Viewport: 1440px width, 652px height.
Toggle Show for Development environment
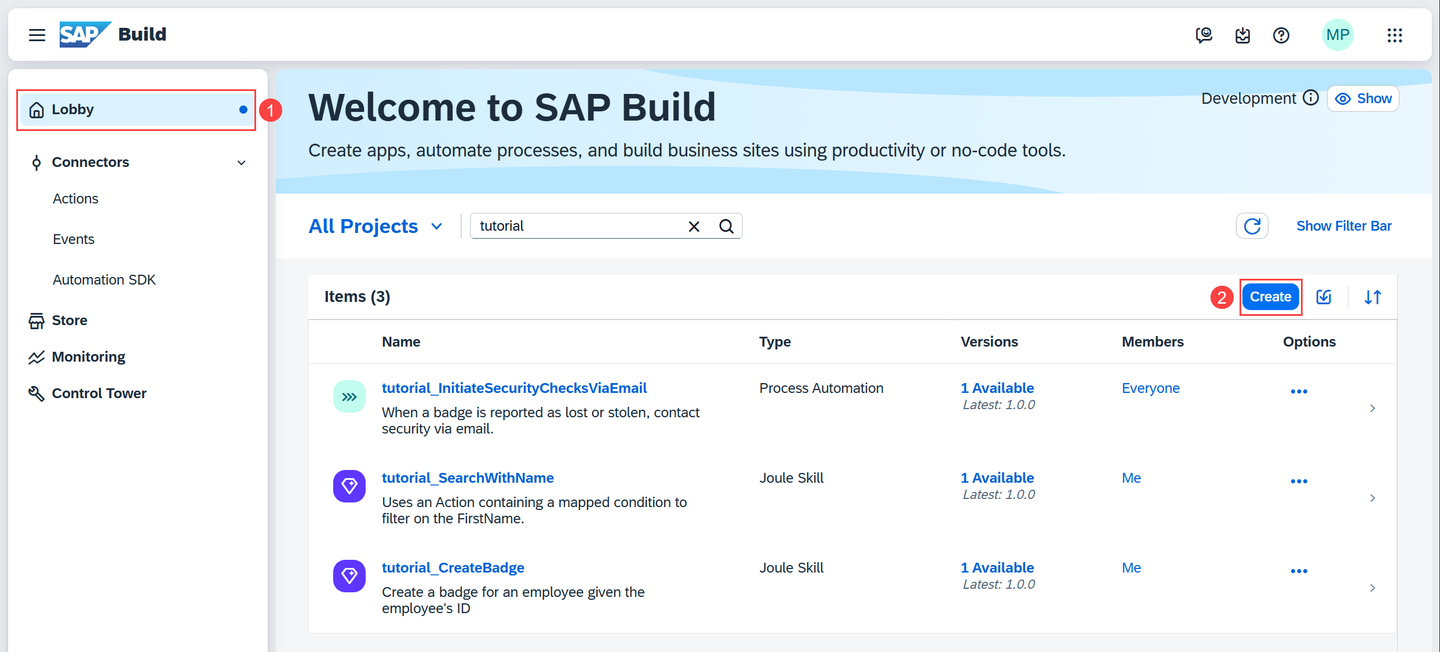point(1363,98)
